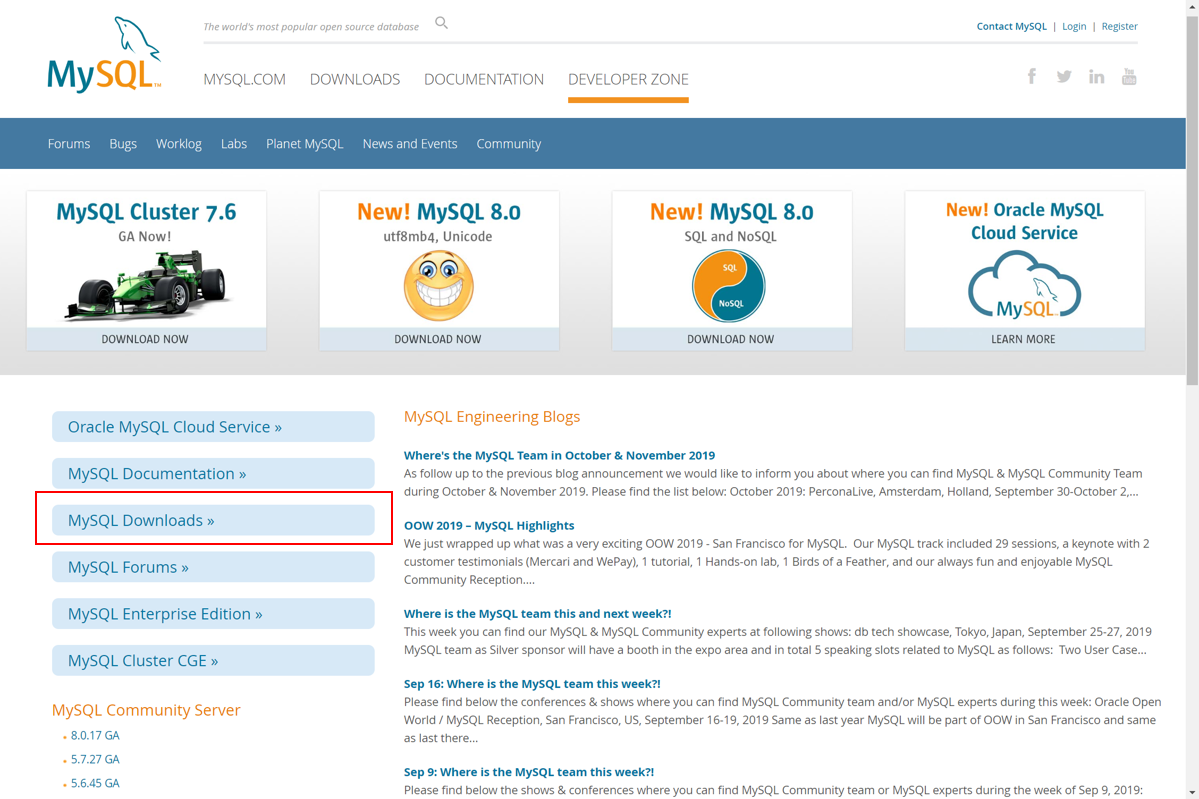
Task: Select the DEVELOPER ZONE menu item
Action: (x=629, y=80)
